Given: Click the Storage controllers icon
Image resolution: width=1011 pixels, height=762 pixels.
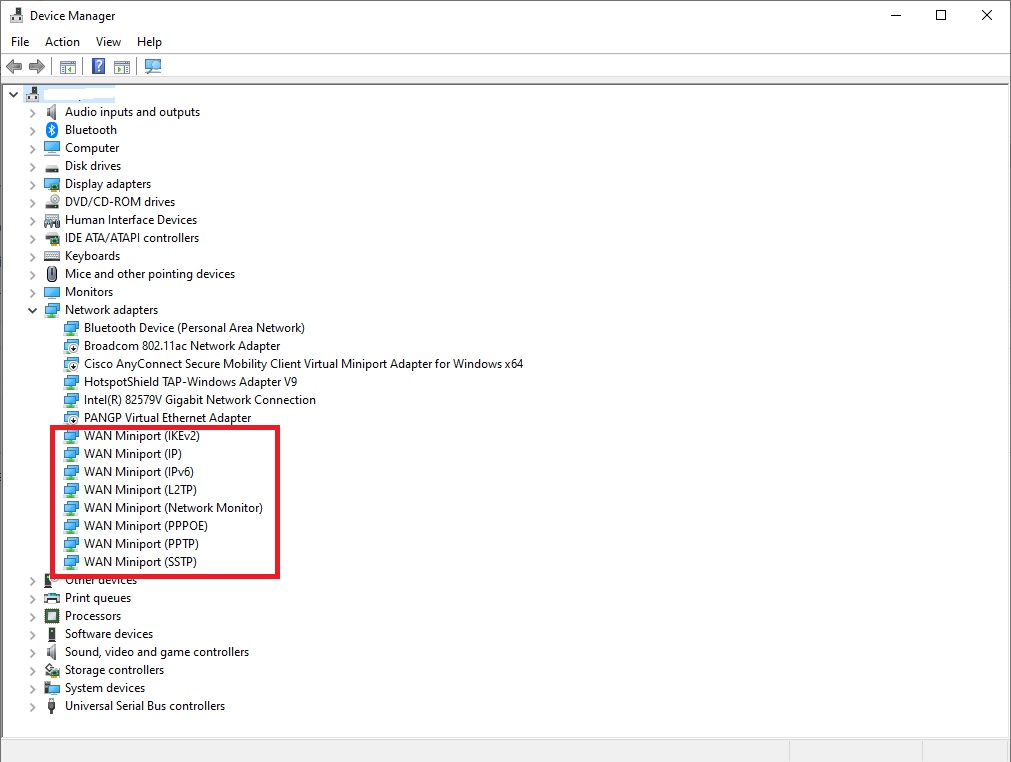Looking at the screenshot, I should pyautogui.click(x=52, y=670).
